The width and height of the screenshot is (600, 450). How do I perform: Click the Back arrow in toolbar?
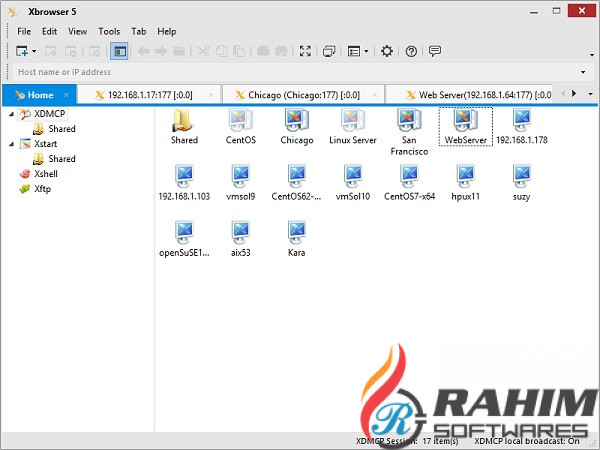pos(143,51)
